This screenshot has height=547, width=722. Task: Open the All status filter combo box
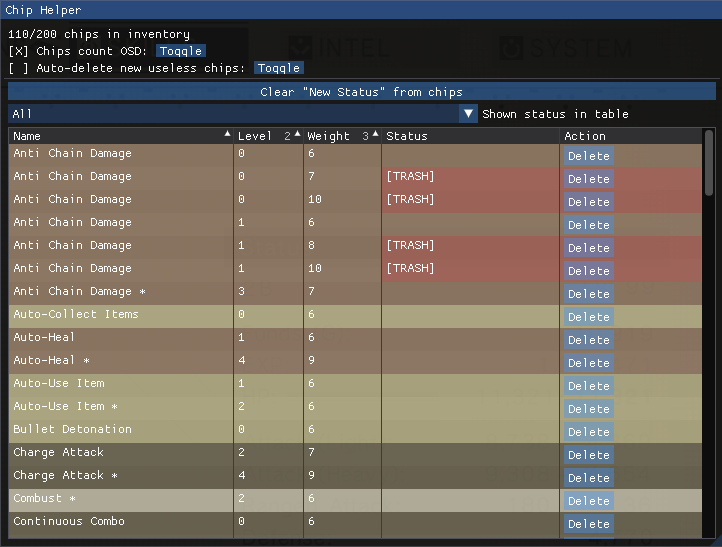pyautogui.click(x=242, y=114)
